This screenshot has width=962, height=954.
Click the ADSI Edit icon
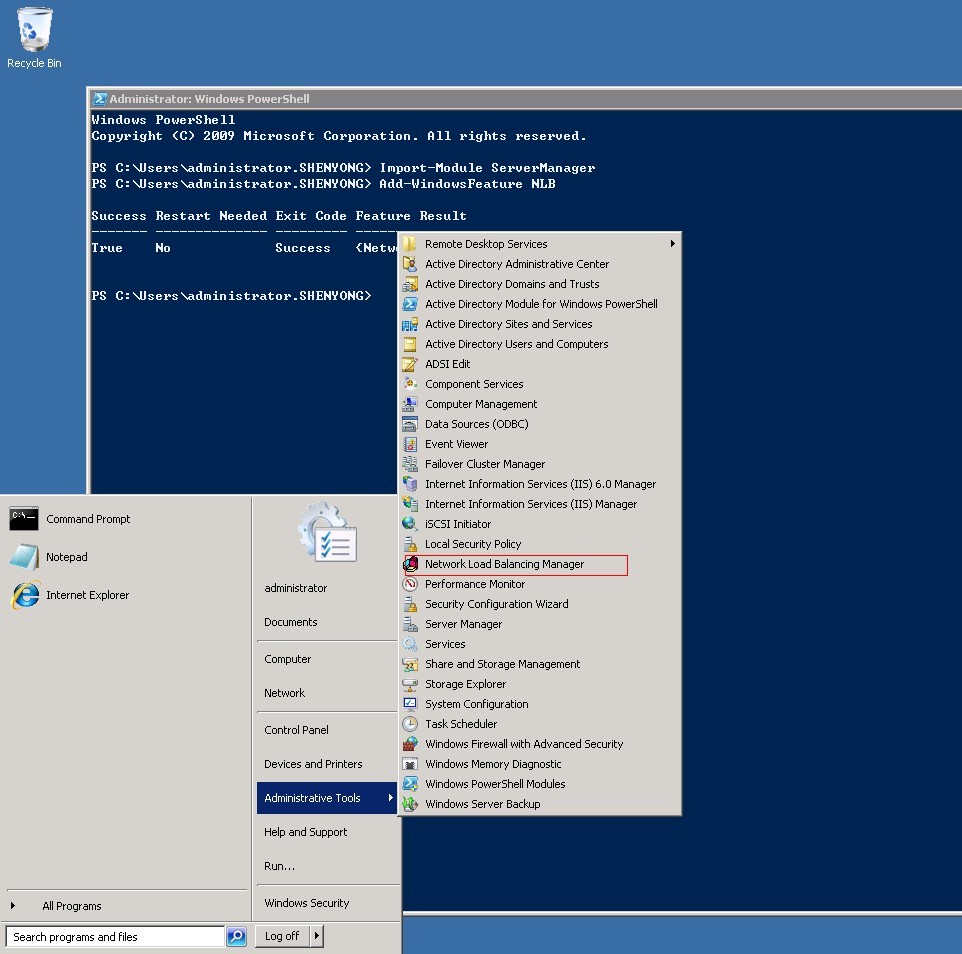tap(410, 364)
